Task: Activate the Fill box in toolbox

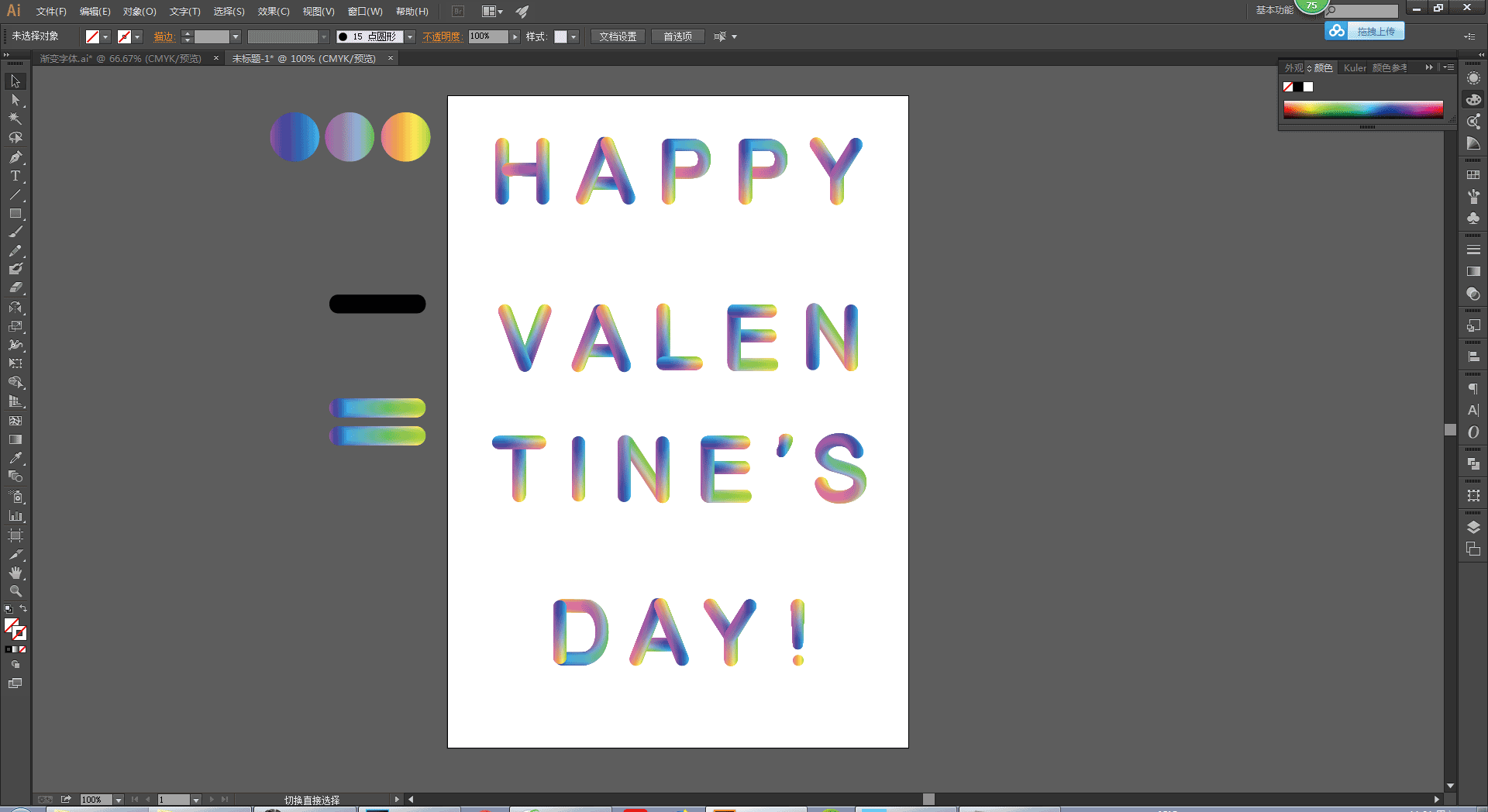Action: 11,624
